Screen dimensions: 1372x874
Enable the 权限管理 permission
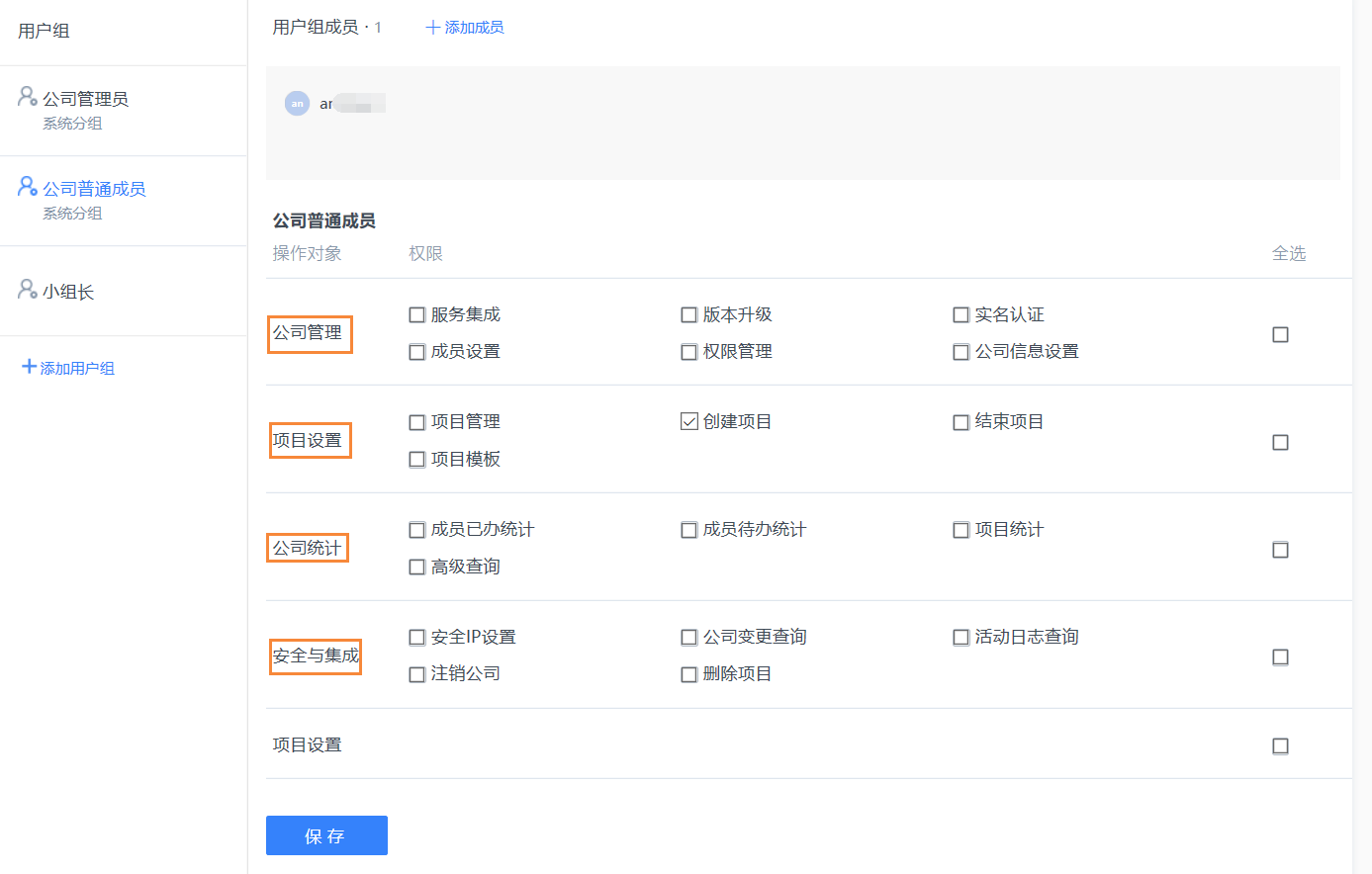(689, 352)
